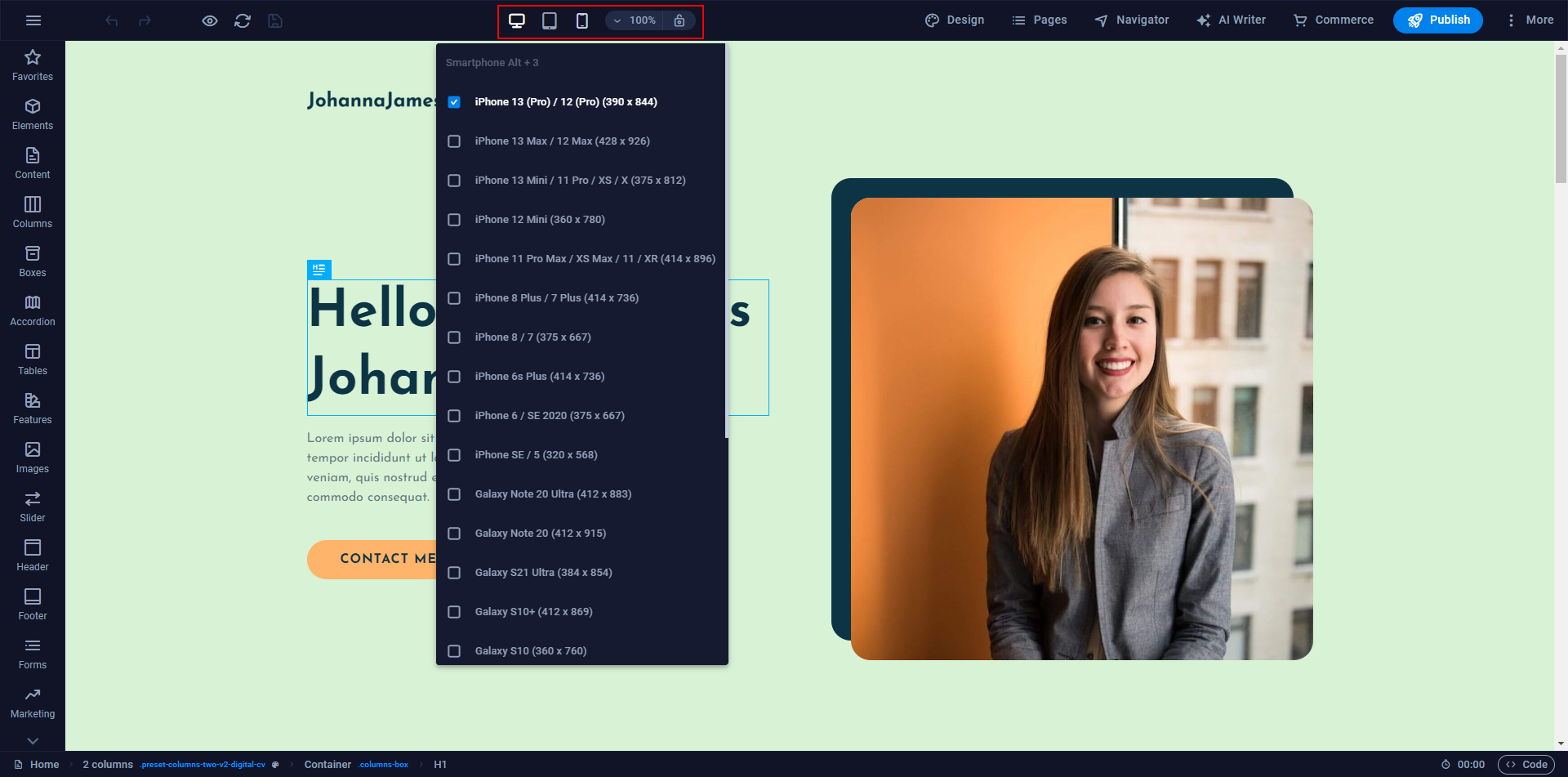This screenshot has width=1568, height=777.
Task: Switch to smartphone viewport icon
Action: pyautogui.click(x=582, y=20)
